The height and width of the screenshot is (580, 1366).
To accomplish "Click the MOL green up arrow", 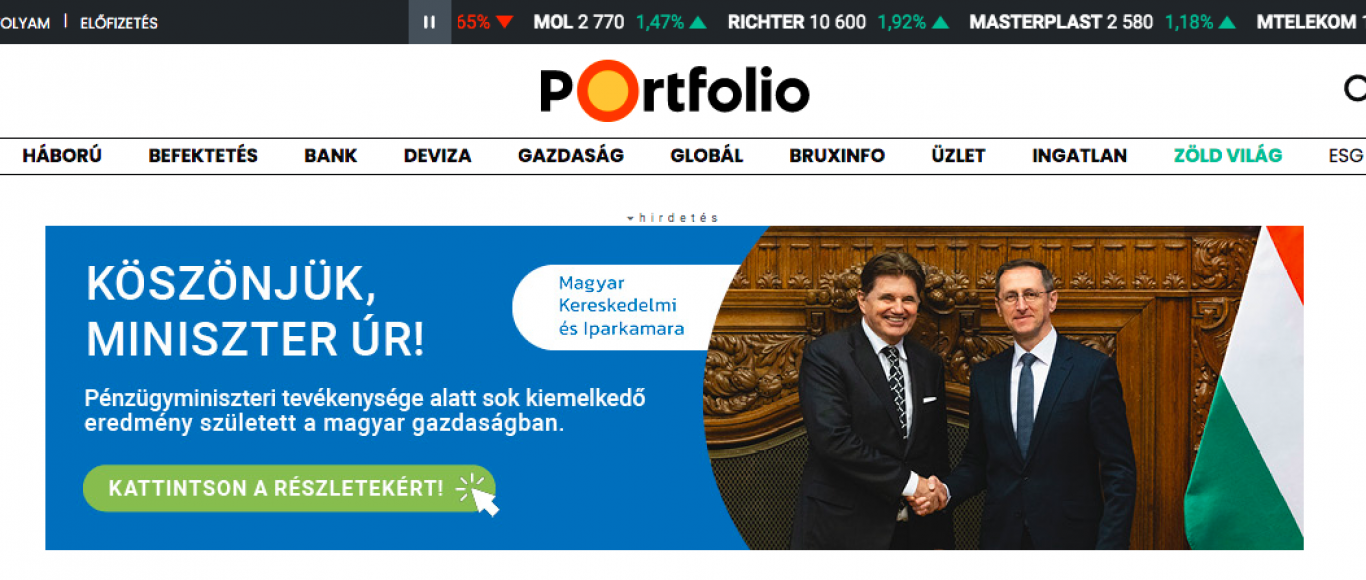I will coord(698,22).
